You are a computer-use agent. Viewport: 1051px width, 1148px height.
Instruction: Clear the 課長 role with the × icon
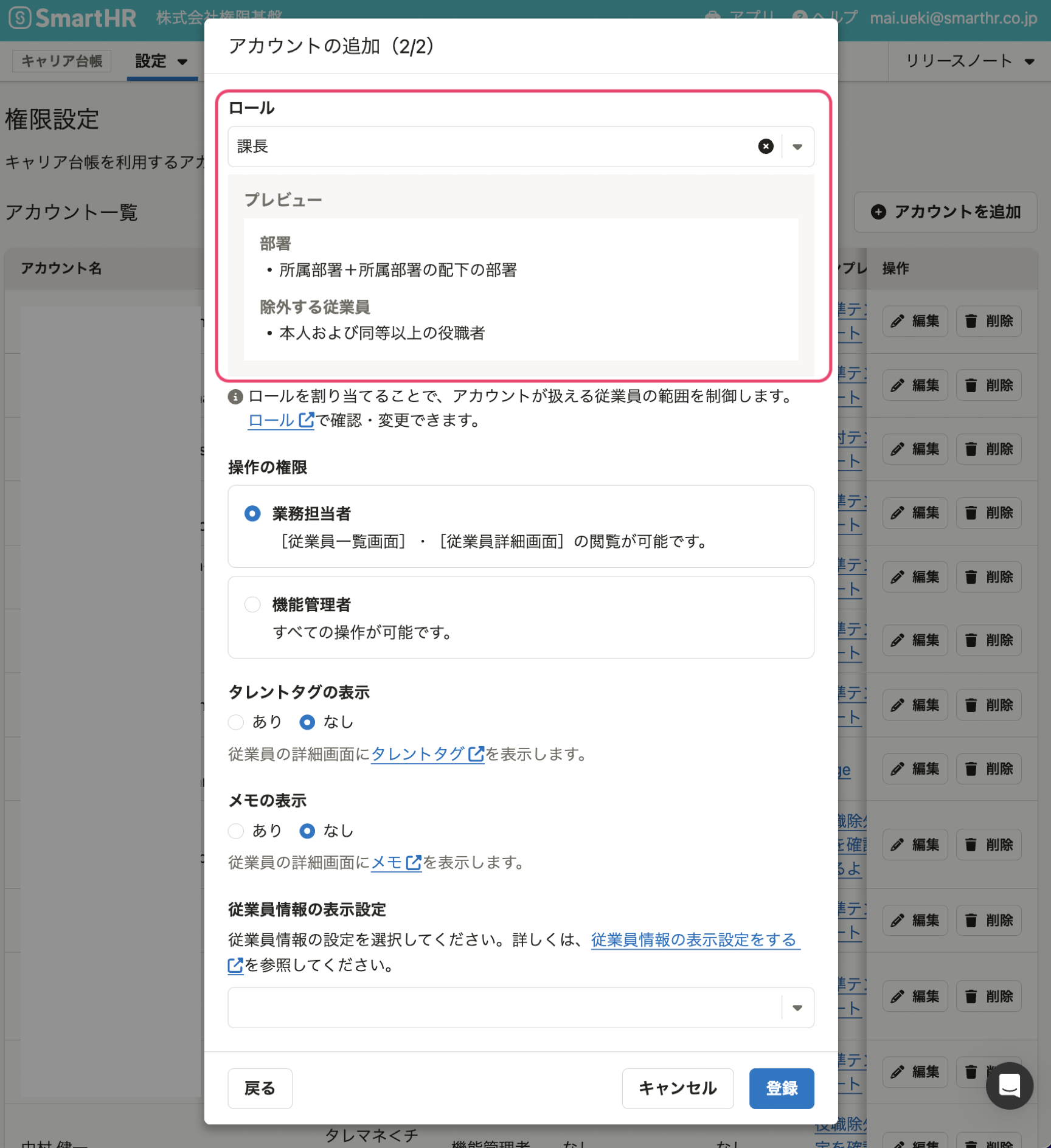coord(766,146)
